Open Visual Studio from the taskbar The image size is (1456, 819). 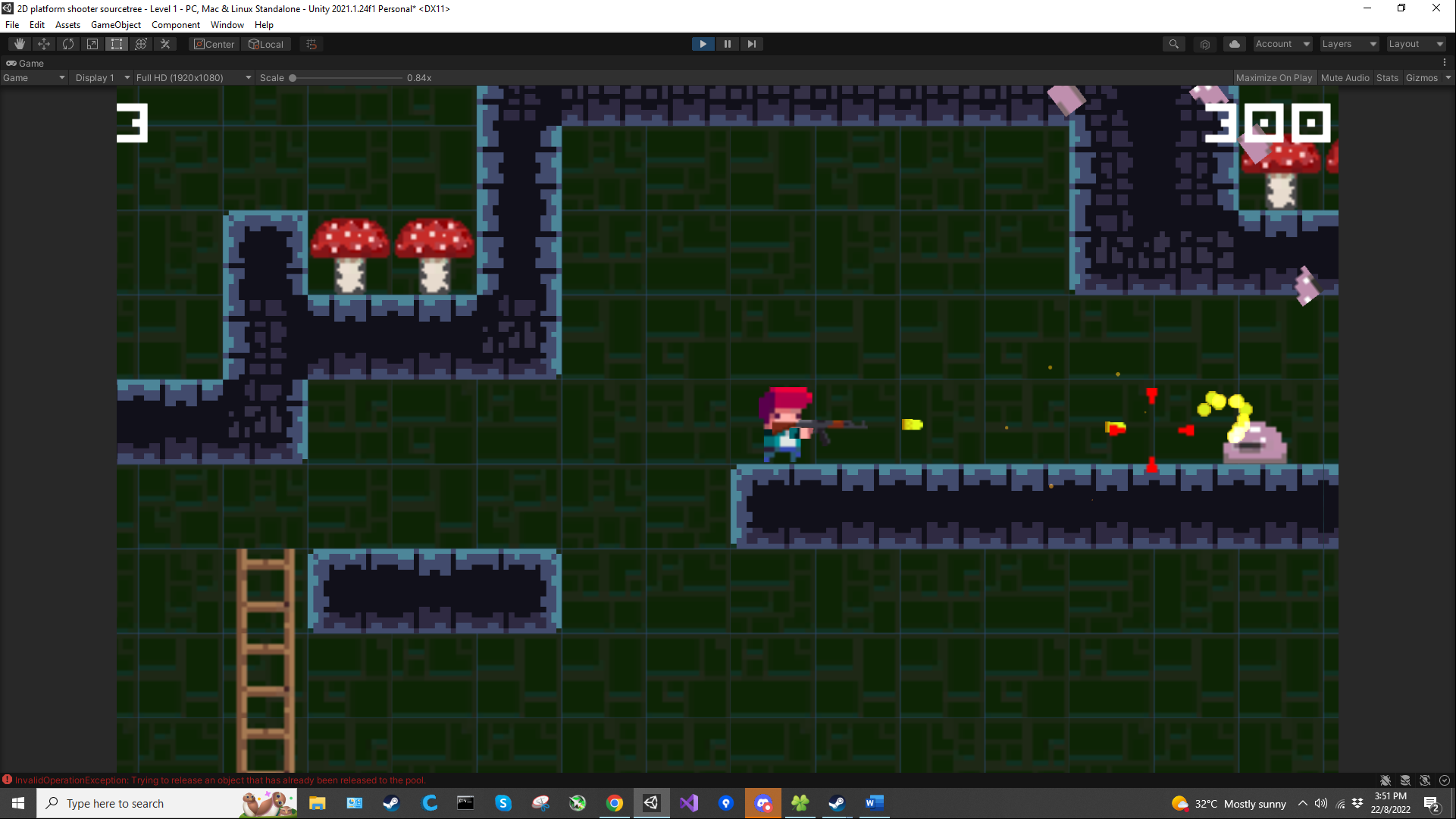coord(689,803)
